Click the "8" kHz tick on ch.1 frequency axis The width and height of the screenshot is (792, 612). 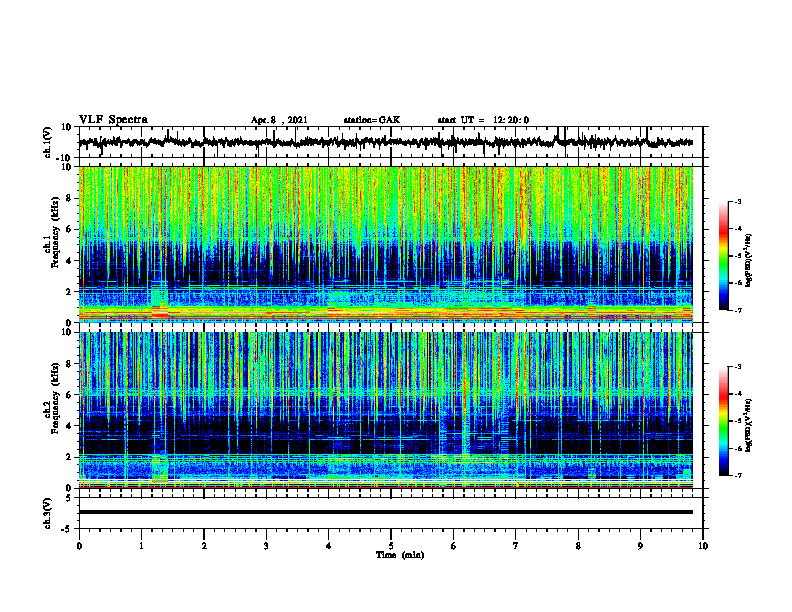(69, 198)
